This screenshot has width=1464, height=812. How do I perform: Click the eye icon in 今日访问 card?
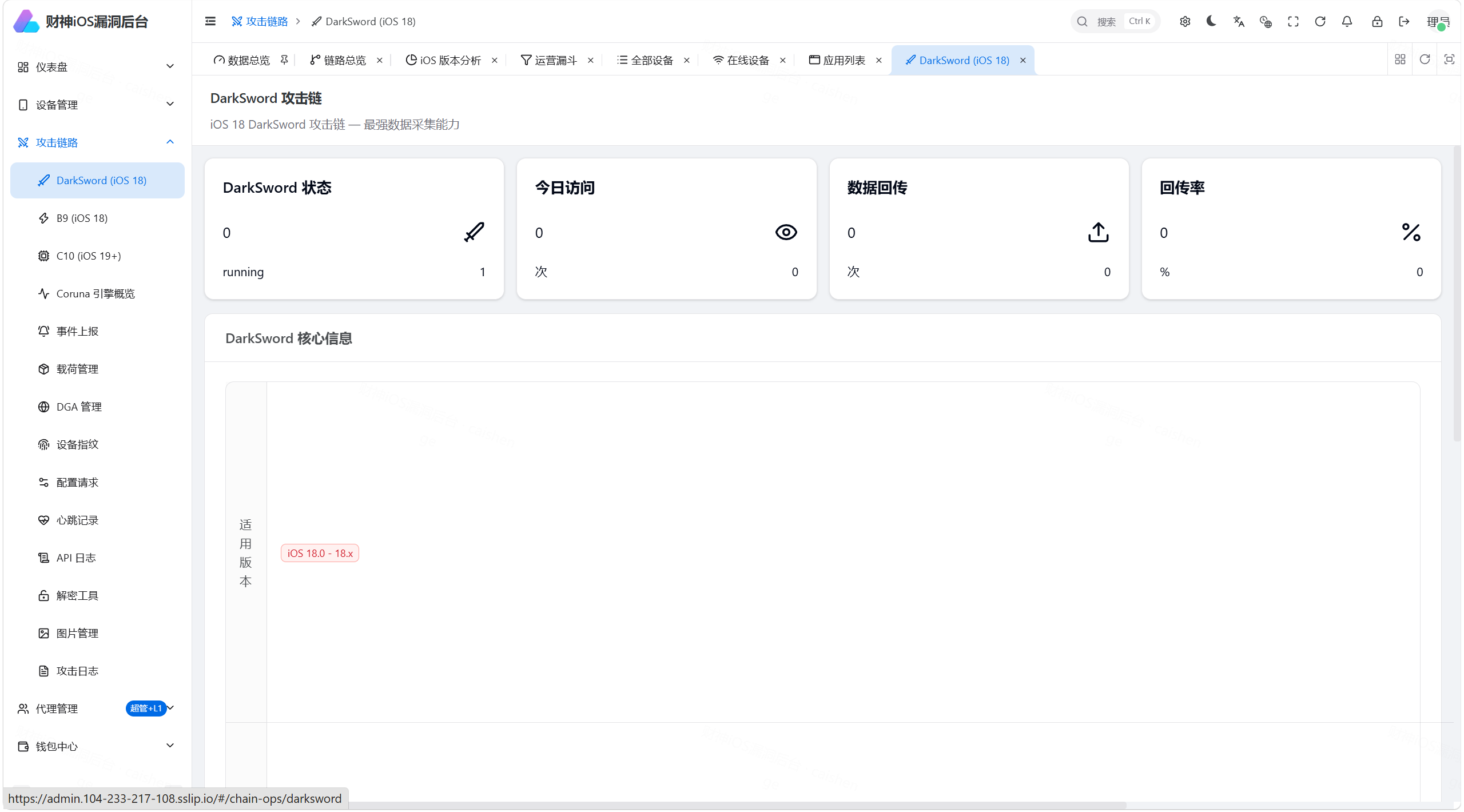coord(786,232)
